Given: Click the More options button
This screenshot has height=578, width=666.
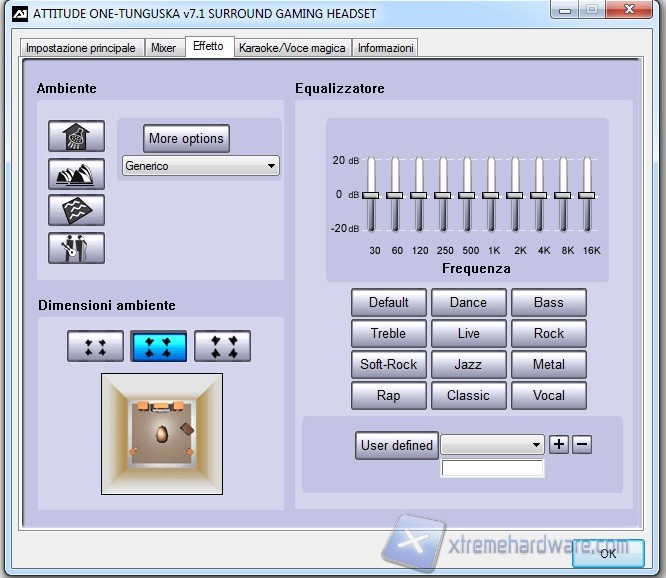Looking at the screenshot, I should click(186, 138).
